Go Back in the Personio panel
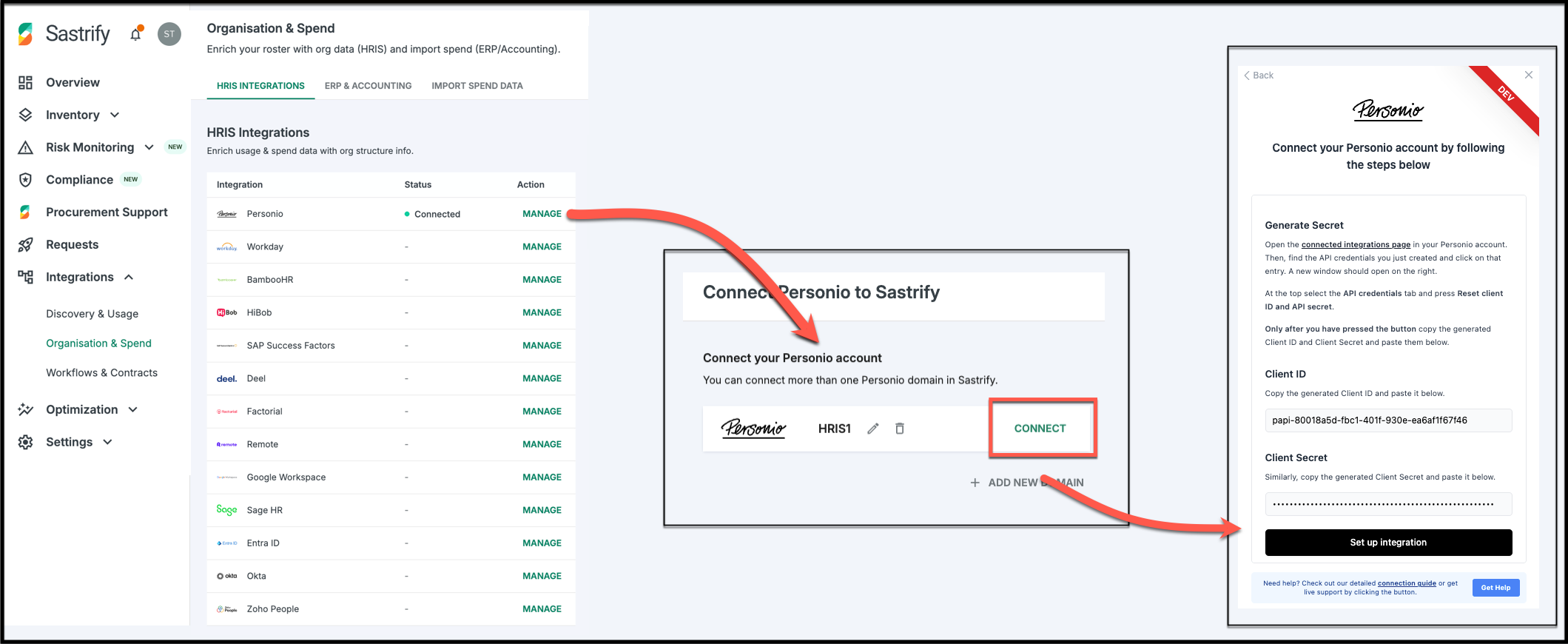Image resolution: width=1568 pixels, height=644 pixels. (1259, 75)
